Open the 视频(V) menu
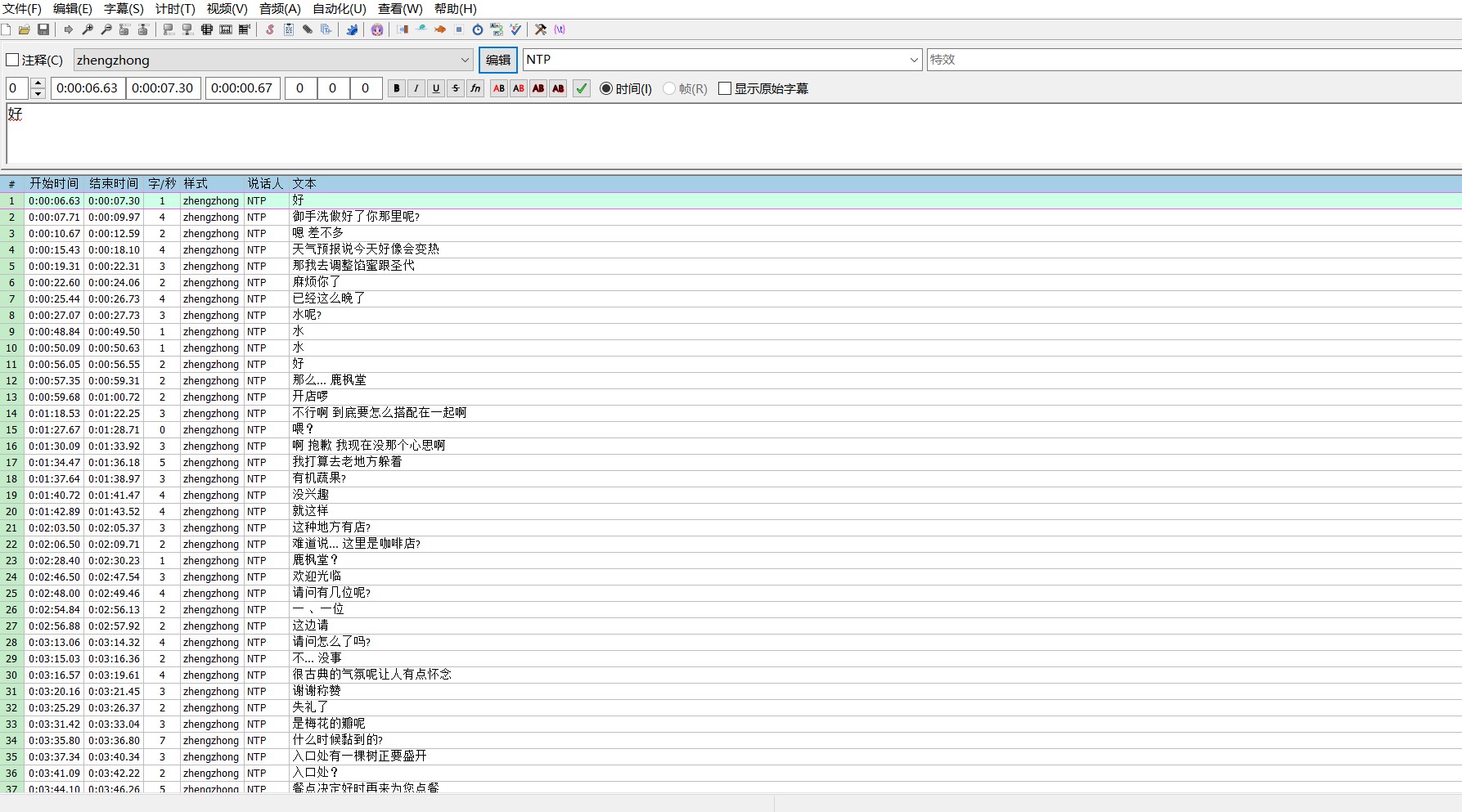The height and width of the screenshot is (812, 1462). point(227,9)
